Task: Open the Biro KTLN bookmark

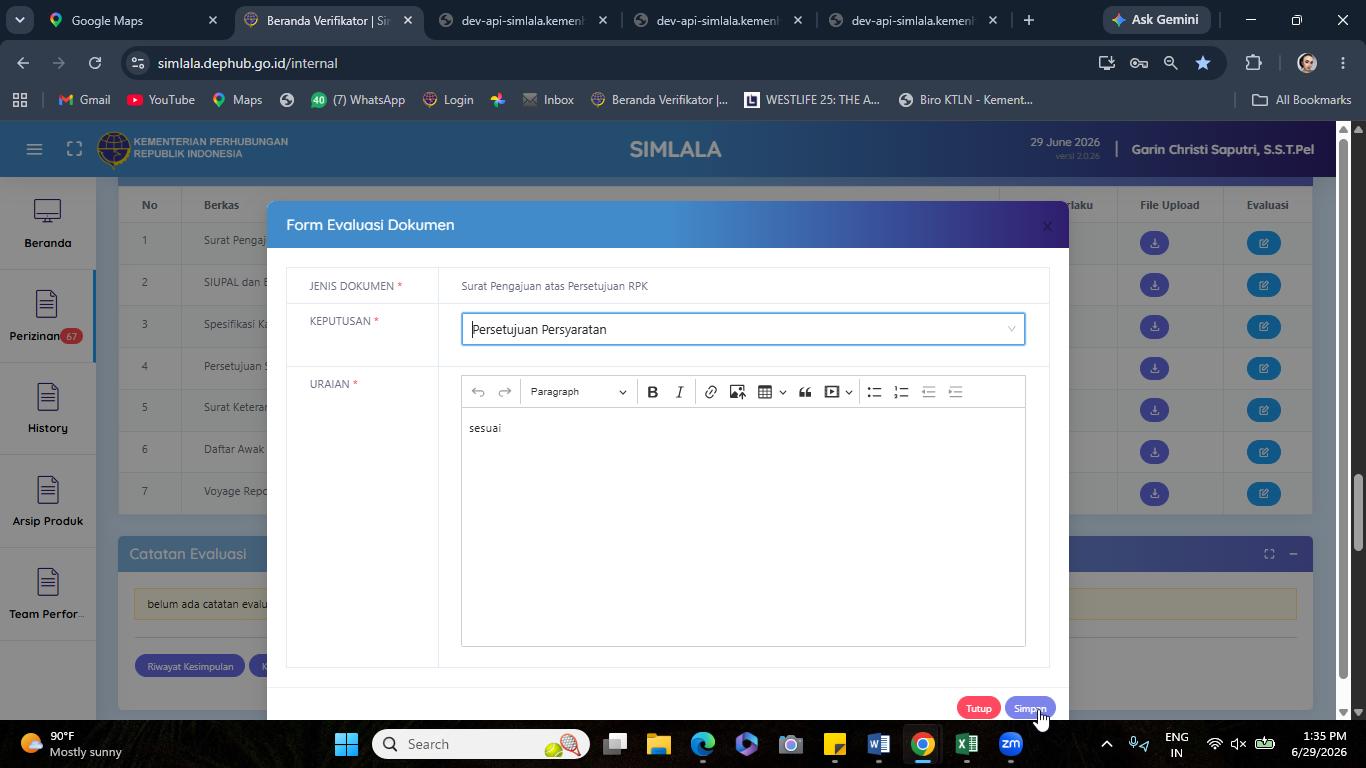Action: (x=965, y=100)
